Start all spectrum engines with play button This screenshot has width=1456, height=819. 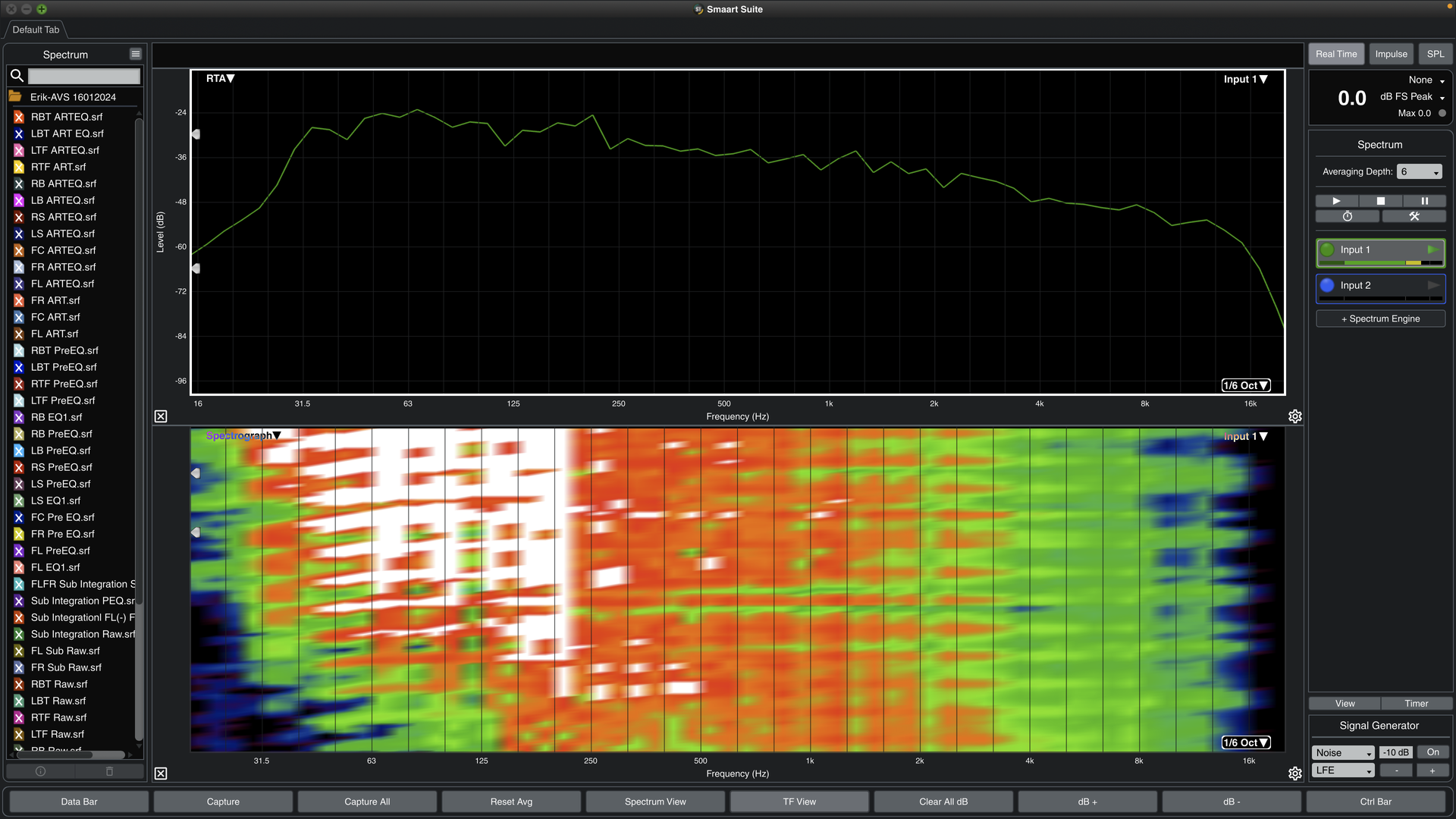1336,201
